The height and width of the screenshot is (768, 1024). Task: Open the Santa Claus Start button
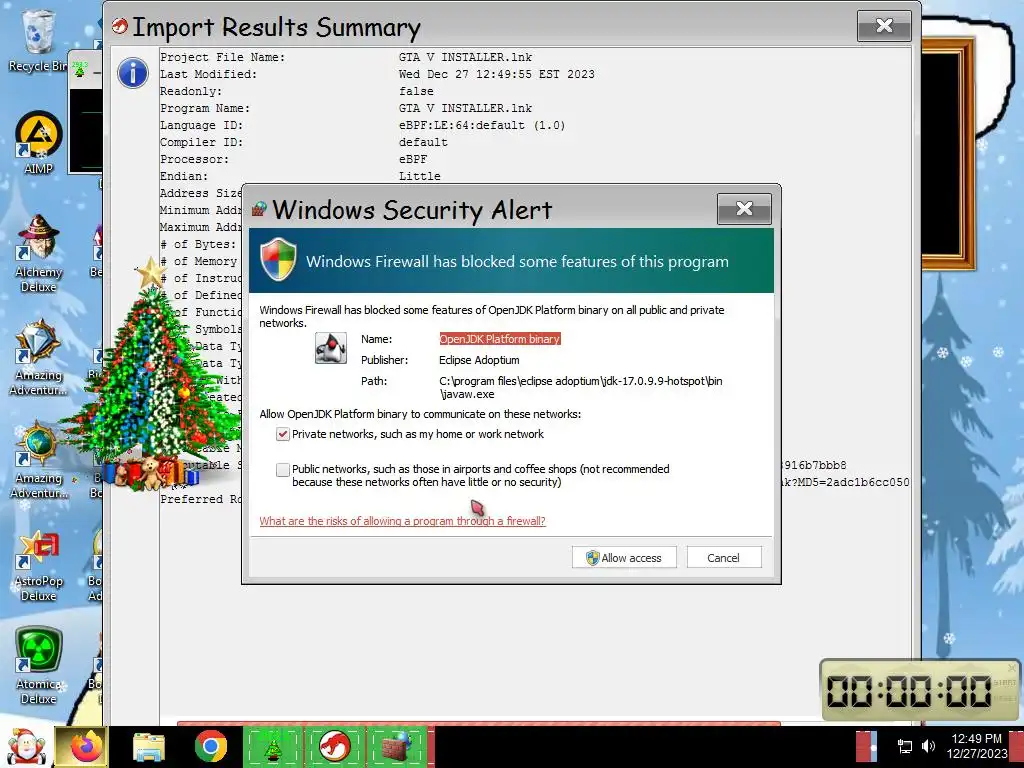pos(25,747)
